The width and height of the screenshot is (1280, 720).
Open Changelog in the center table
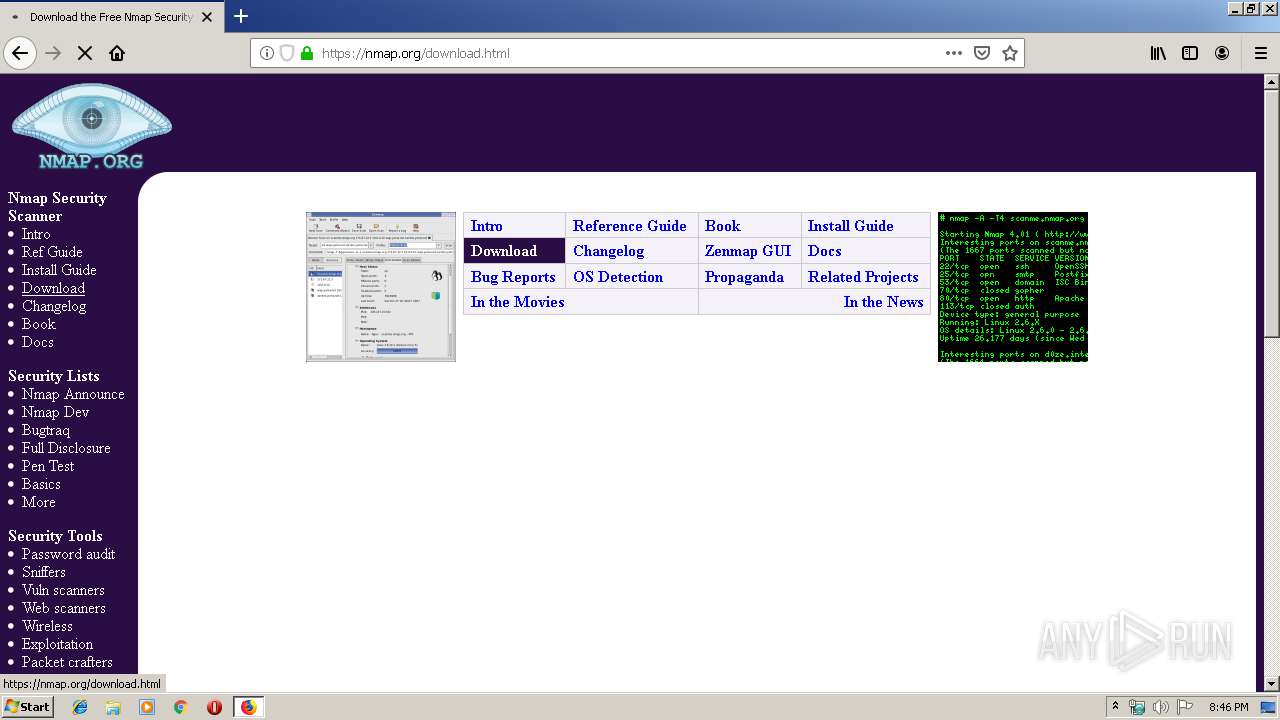click(608, 251)
